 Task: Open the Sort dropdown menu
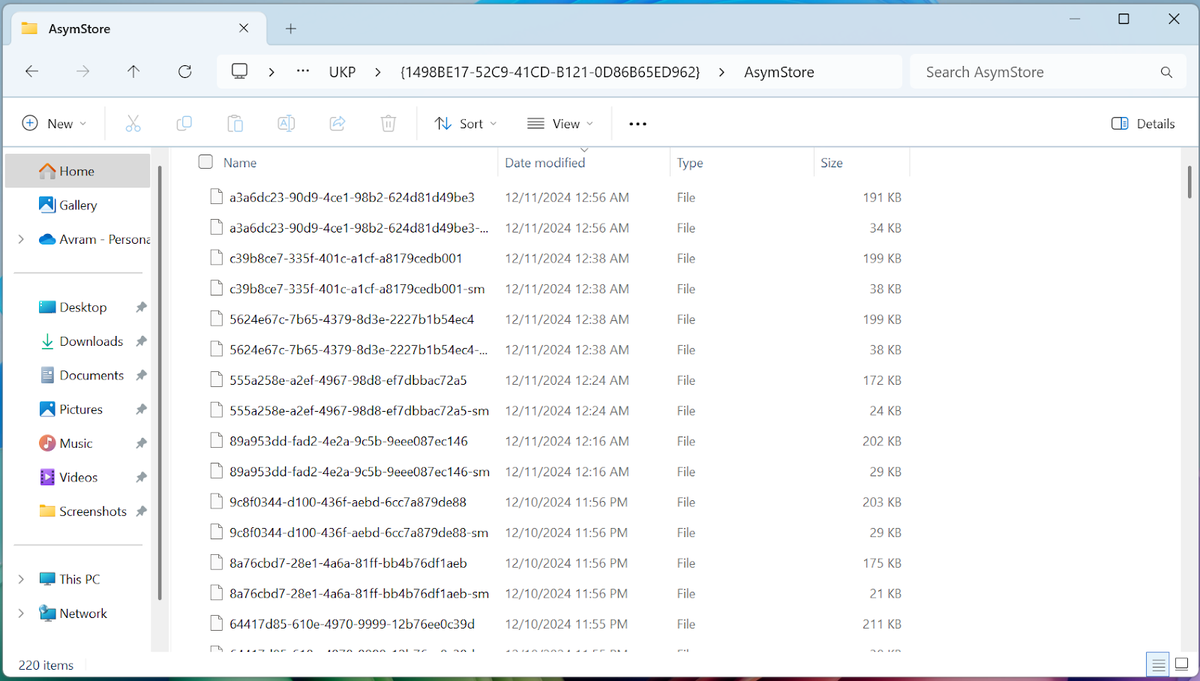pos(465,124)
